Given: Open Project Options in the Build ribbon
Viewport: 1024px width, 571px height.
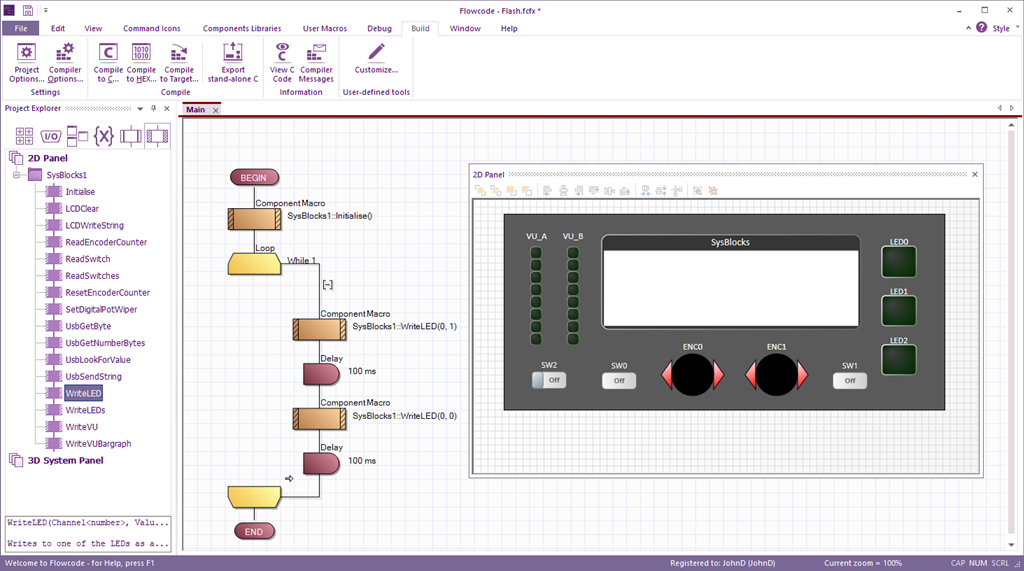Looking at the screenshot, I should click(x=26, y=62).
